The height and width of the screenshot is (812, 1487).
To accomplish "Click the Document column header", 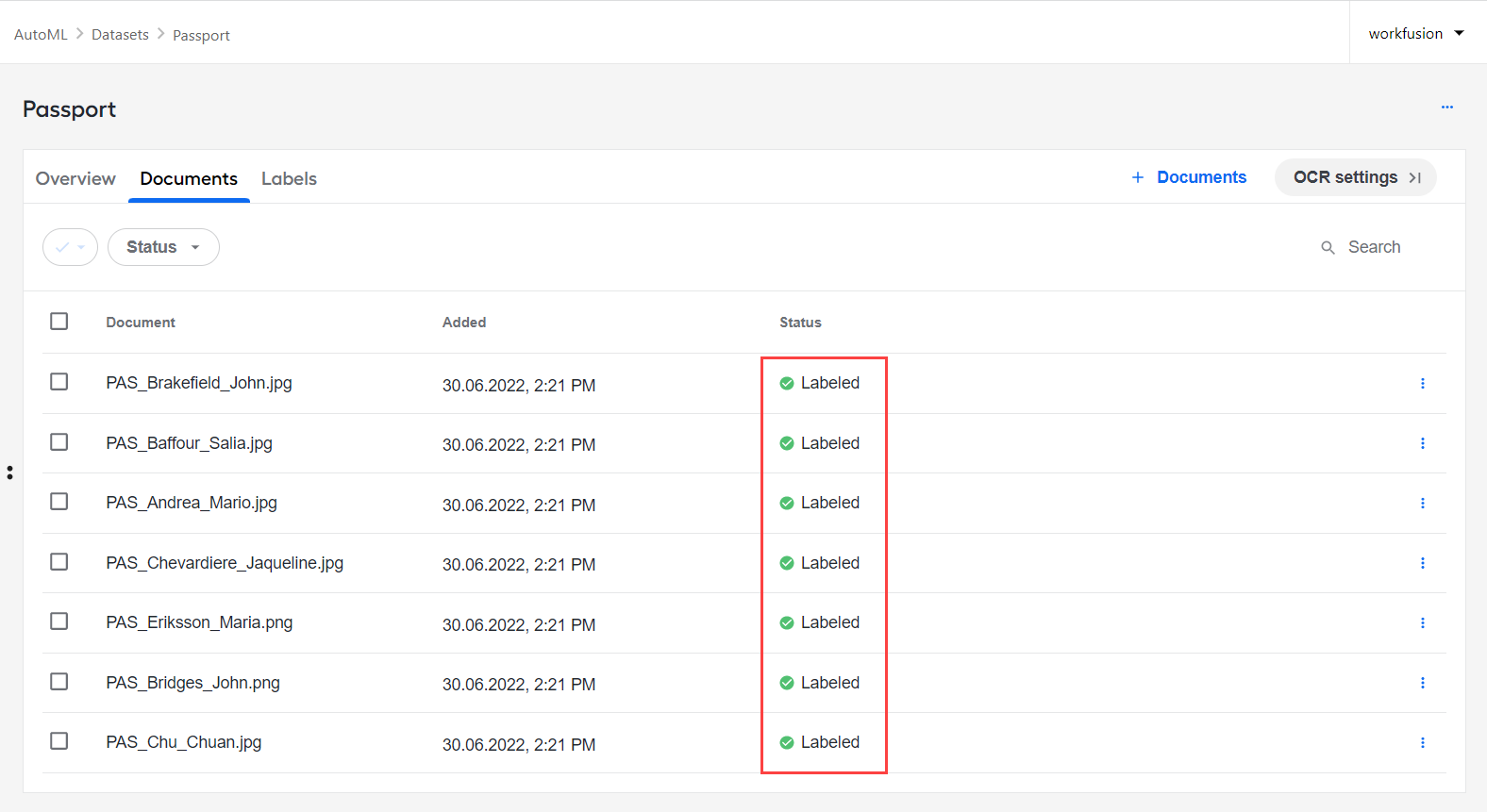I will coord(141,323).
